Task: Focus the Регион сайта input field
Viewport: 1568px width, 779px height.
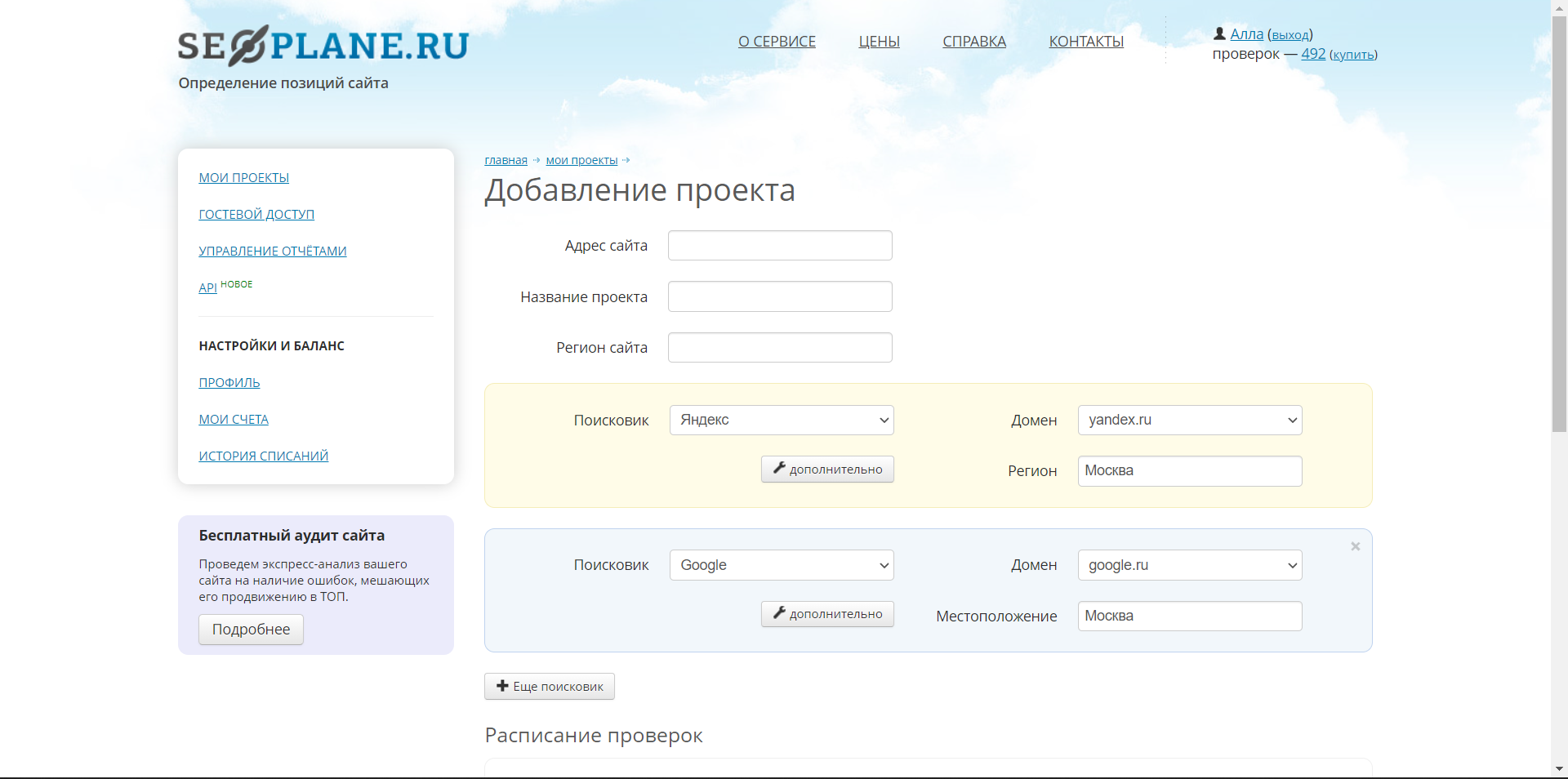Action: (x=780, y=348)
